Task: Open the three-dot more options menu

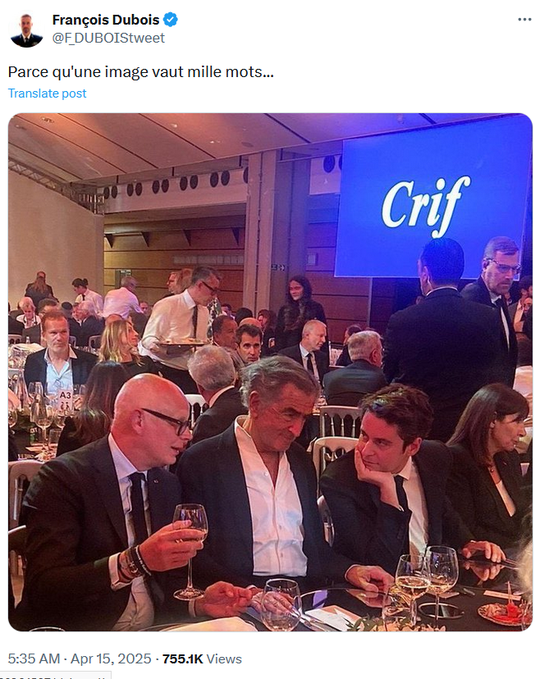Action: coord(524,19)
